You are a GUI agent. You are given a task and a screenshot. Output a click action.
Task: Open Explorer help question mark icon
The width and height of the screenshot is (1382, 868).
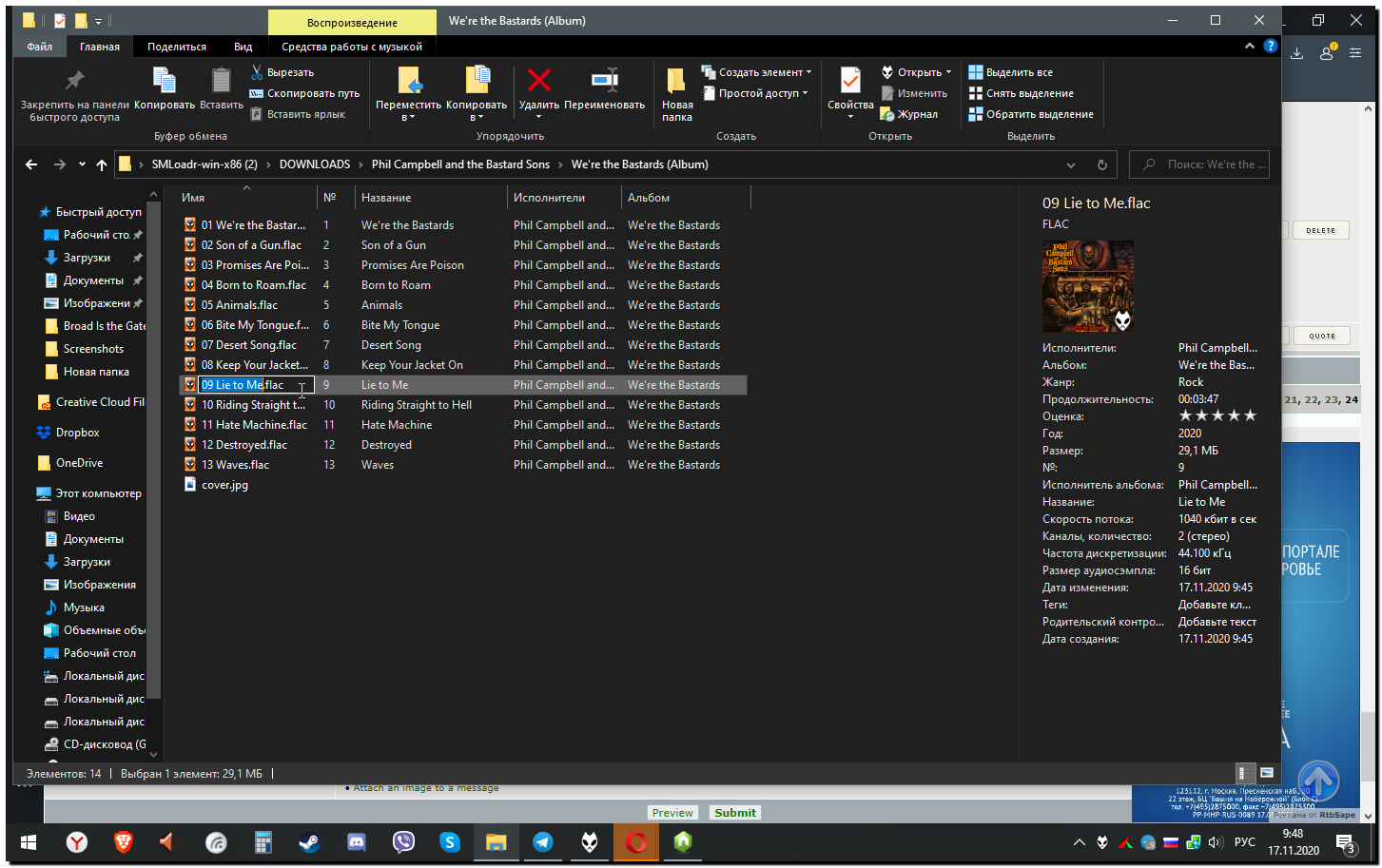coord(1270,46)
